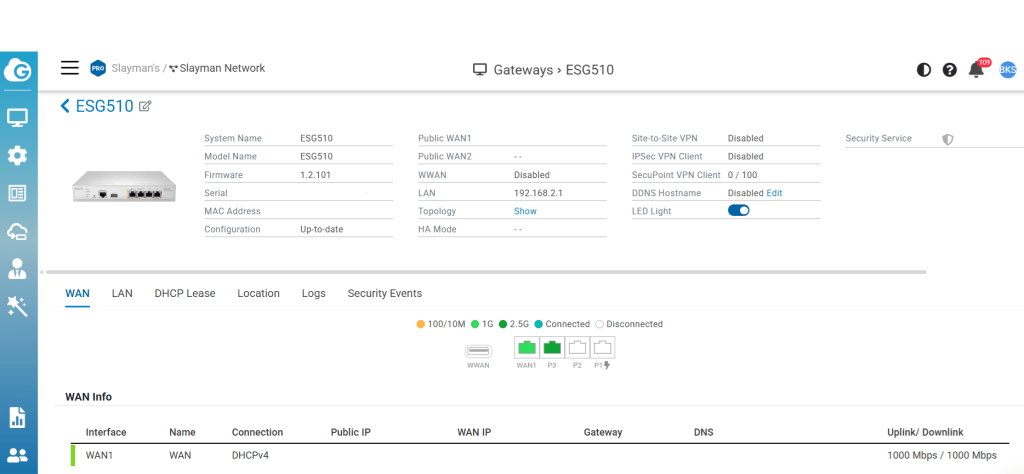Click the PRO hexagon badge
The height and width of the screenshot is (474, 1024).
coord(98,68)
